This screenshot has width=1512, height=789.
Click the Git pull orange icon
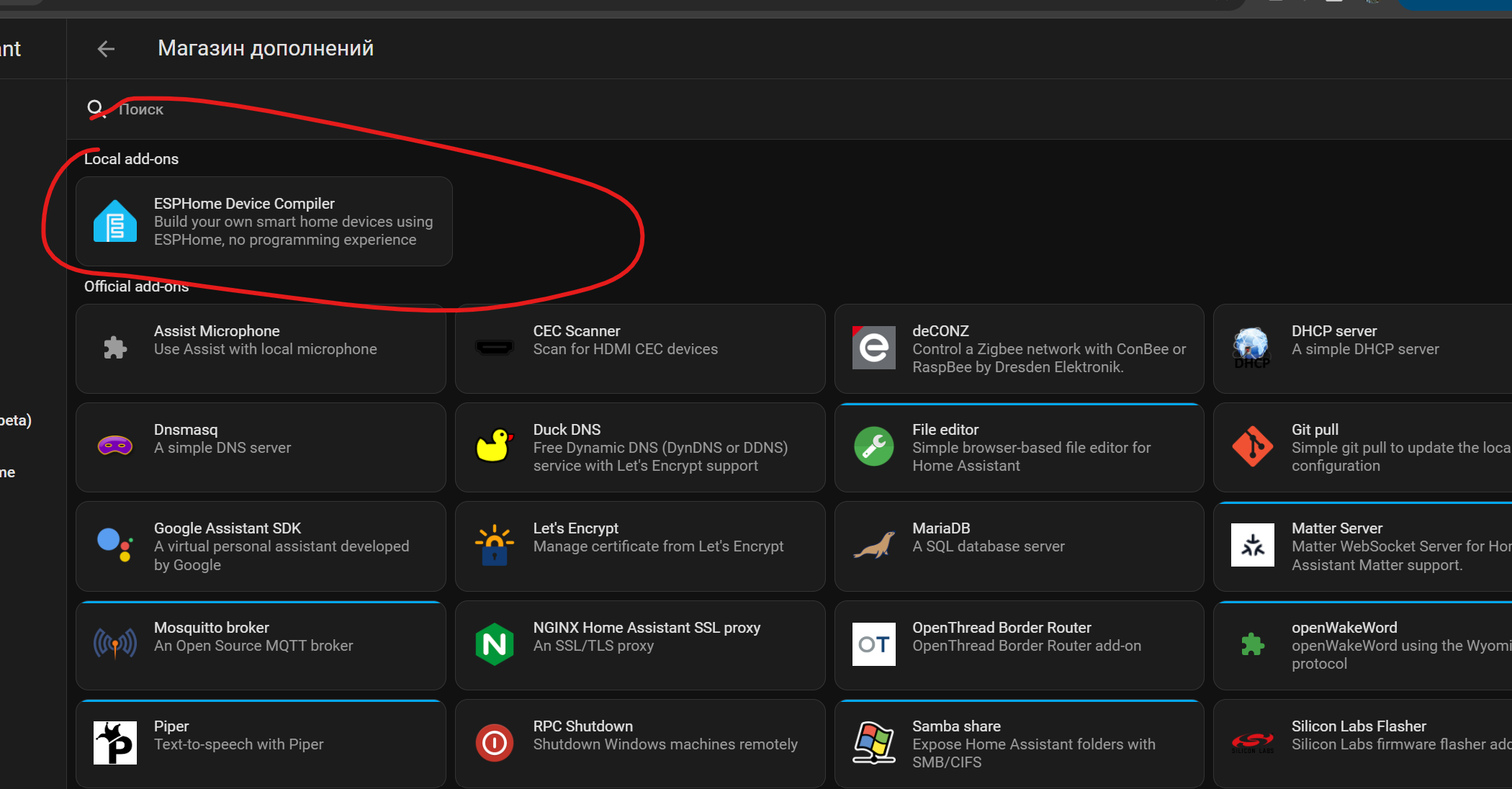pyautogui.click(x=1252, y=446)
